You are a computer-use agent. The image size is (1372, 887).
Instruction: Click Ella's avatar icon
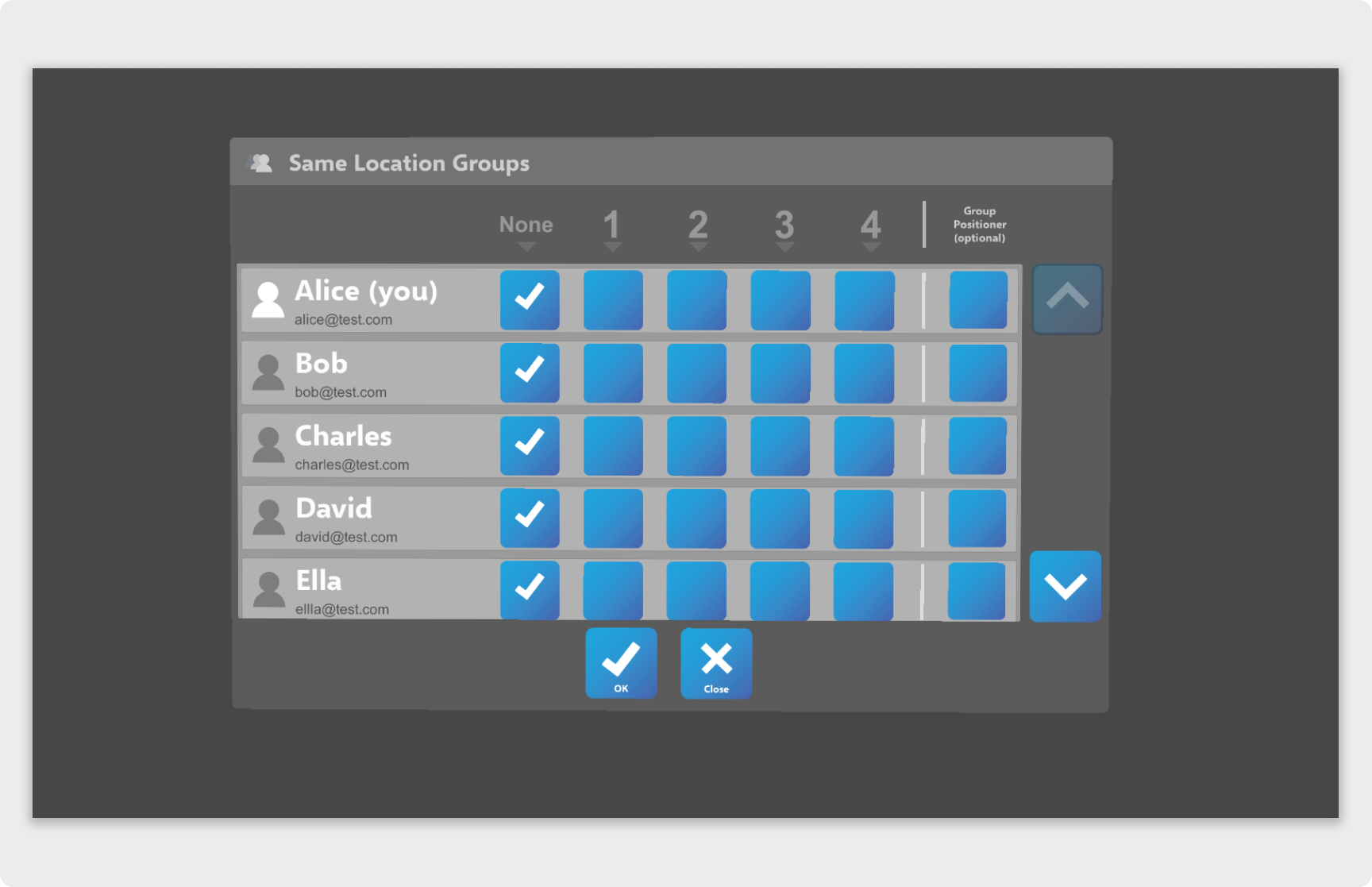[268, 590]
